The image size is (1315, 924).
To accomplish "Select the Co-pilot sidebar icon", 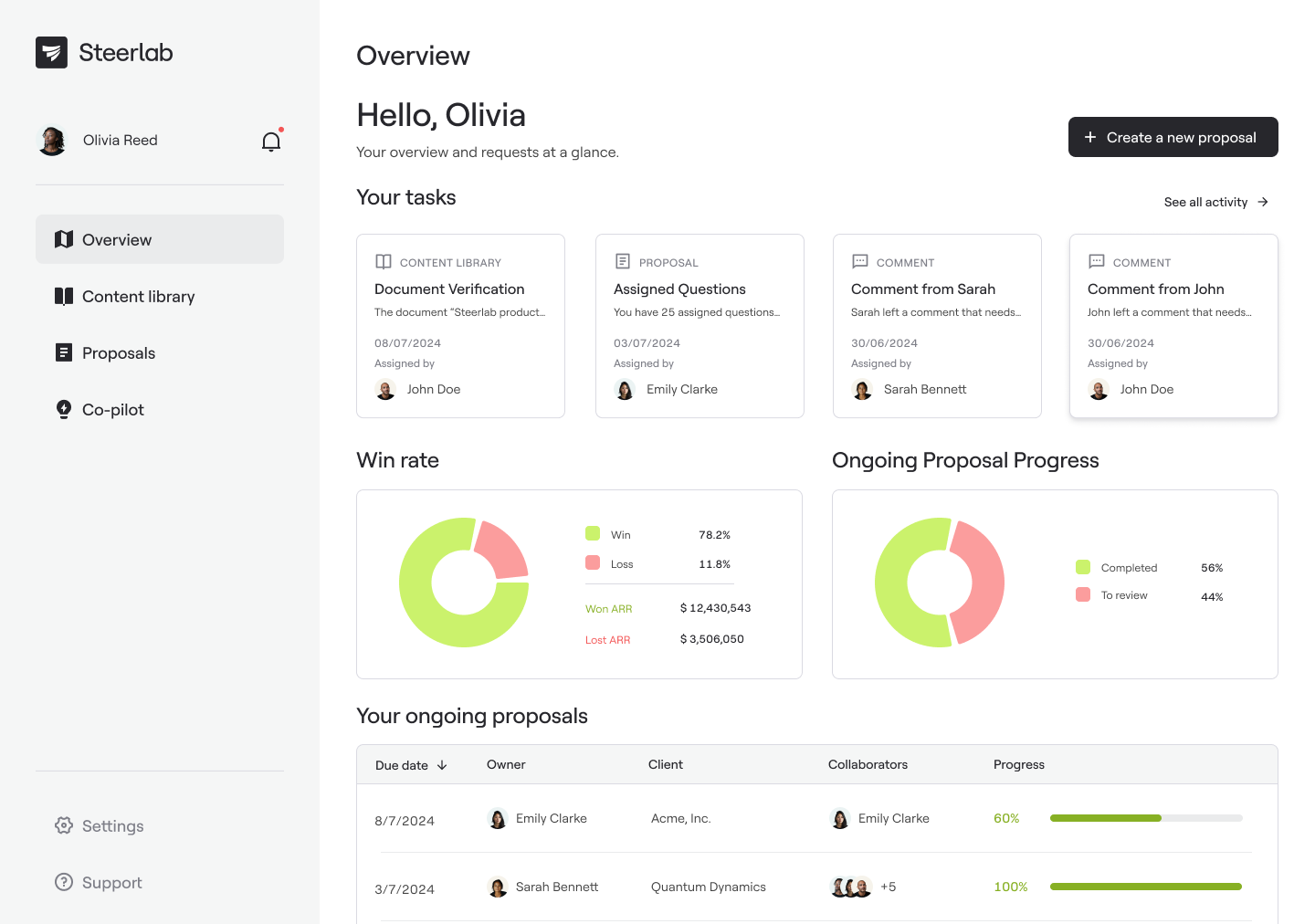I will [x=64, y=409].
